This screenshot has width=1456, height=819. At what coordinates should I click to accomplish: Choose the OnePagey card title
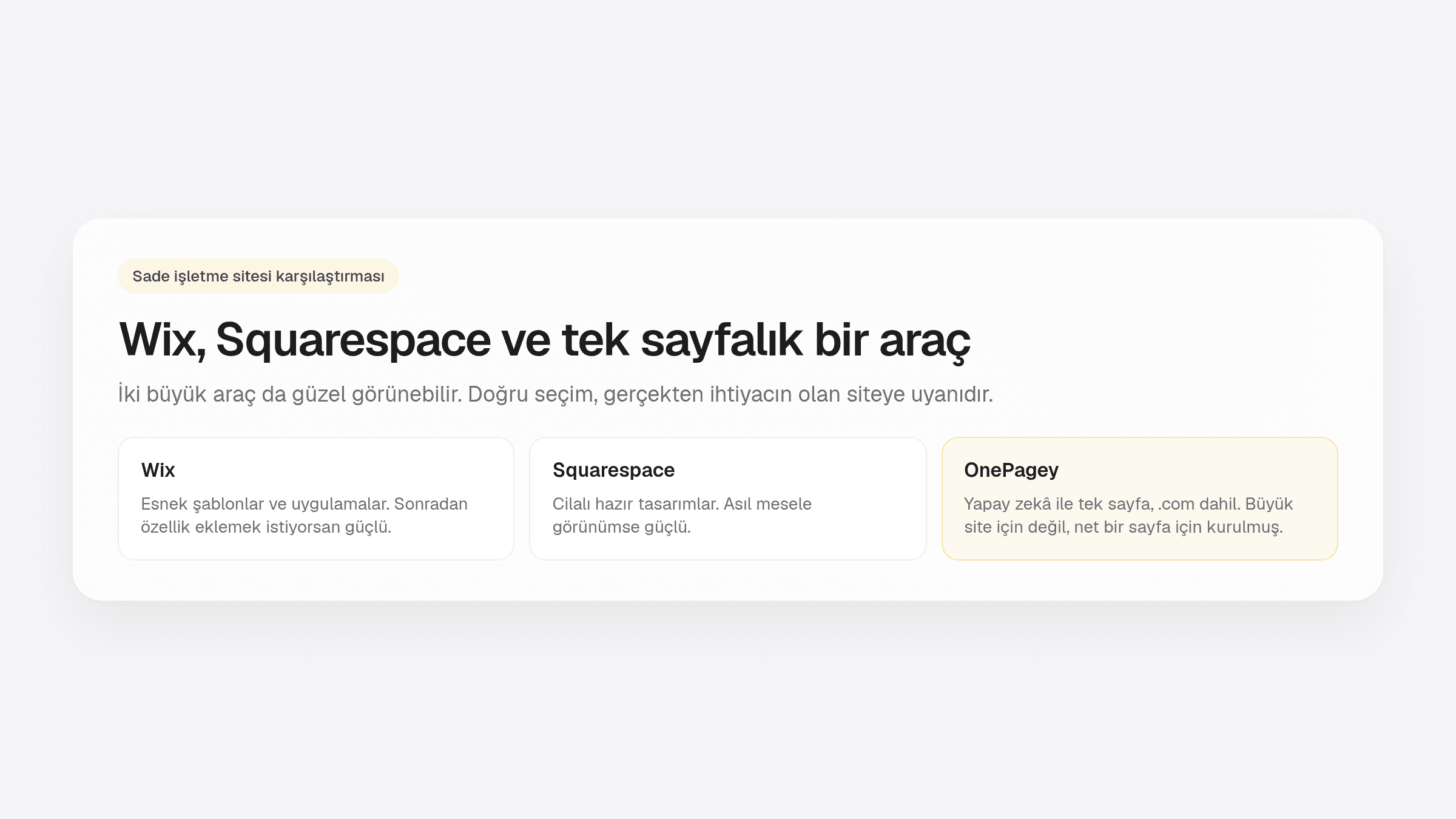[1011, 470]
